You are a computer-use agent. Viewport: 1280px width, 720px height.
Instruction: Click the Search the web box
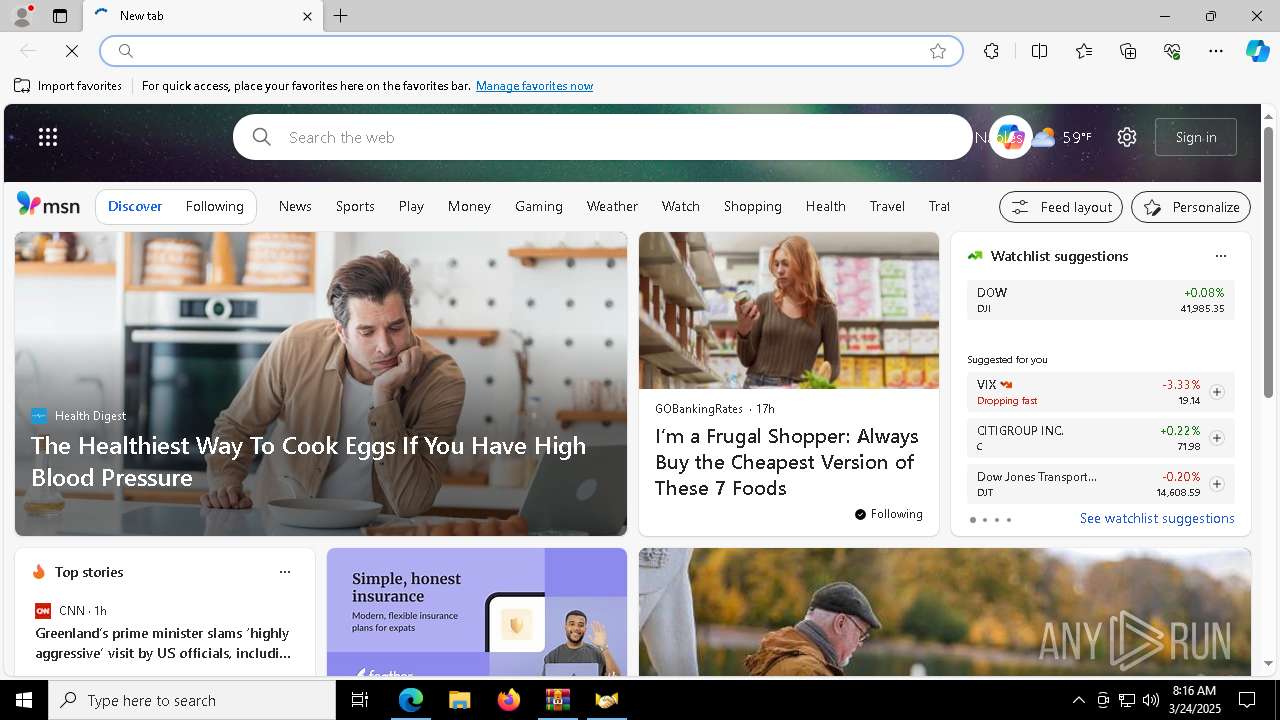pyautogui.click(x=603, y=137)
